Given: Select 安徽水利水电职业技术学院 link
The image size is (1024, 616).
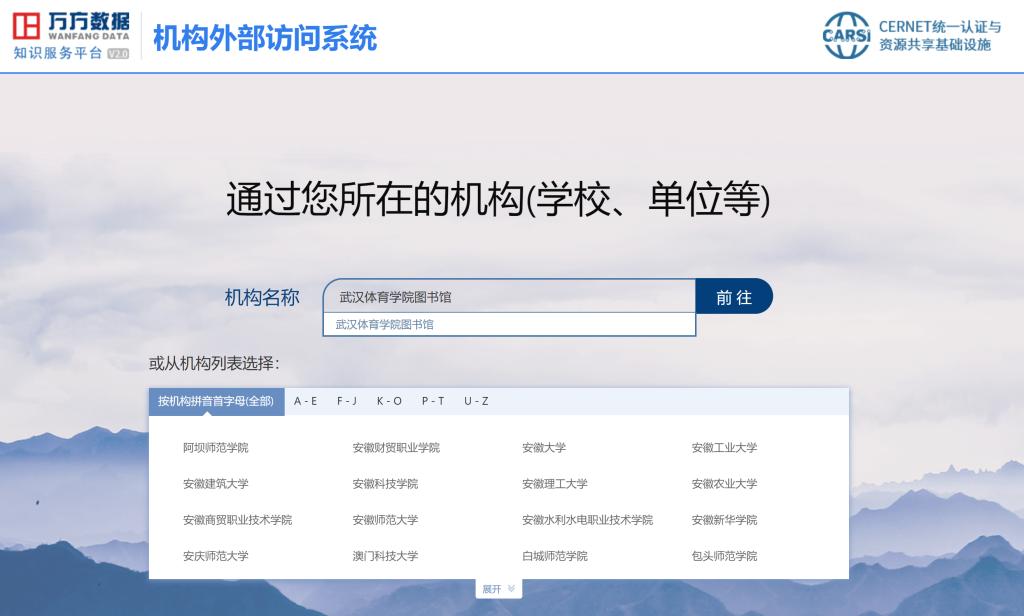Looking at the screenshot, I should click(x=587, y=520).
